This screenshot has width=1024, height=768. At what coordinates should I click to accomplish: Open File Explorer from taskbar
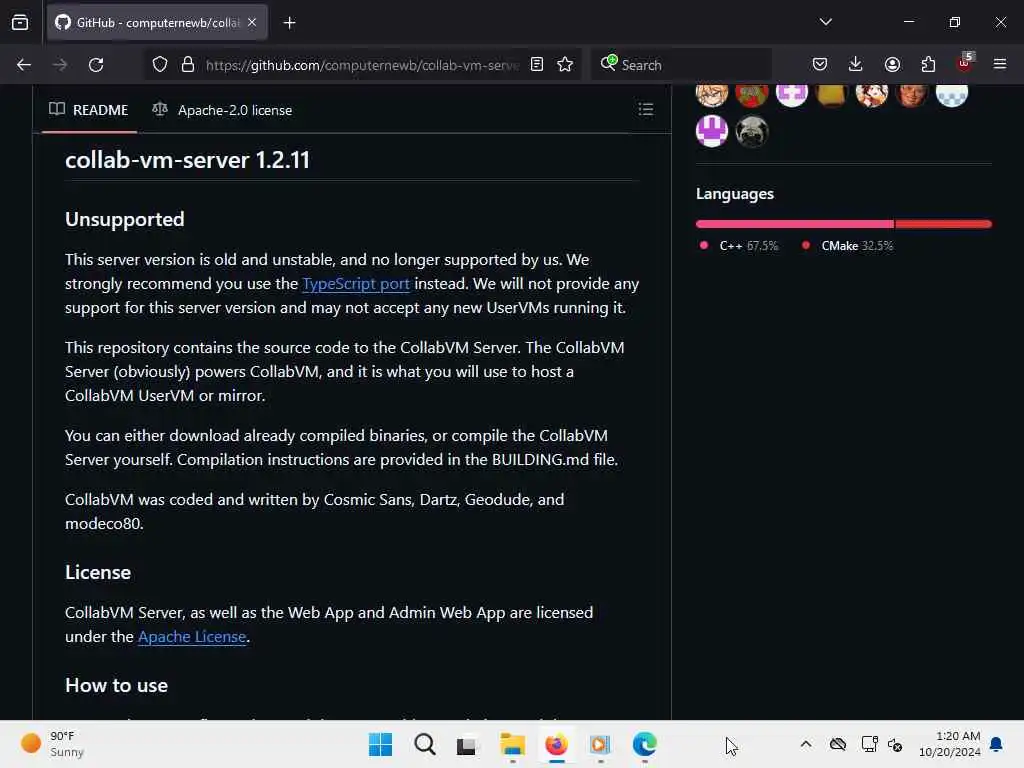point(513,744)
